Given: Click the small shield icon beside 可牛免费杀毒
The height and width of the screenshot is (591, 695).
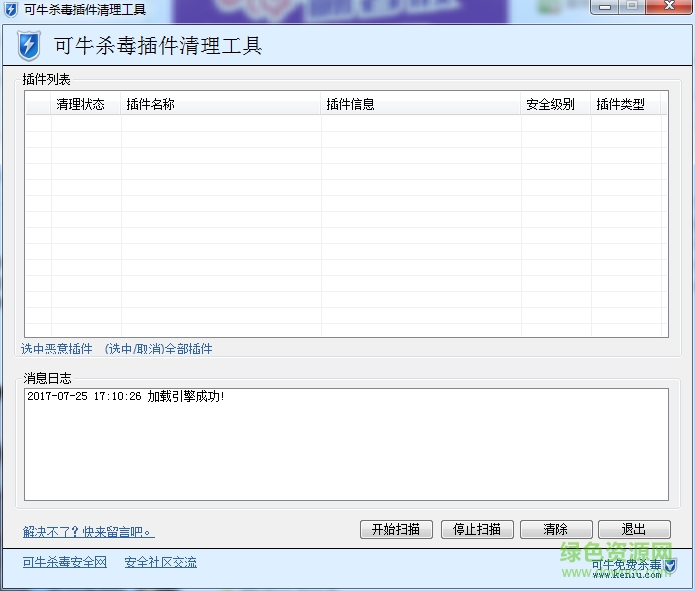Looking at the screenshot, I should point(670,565).
